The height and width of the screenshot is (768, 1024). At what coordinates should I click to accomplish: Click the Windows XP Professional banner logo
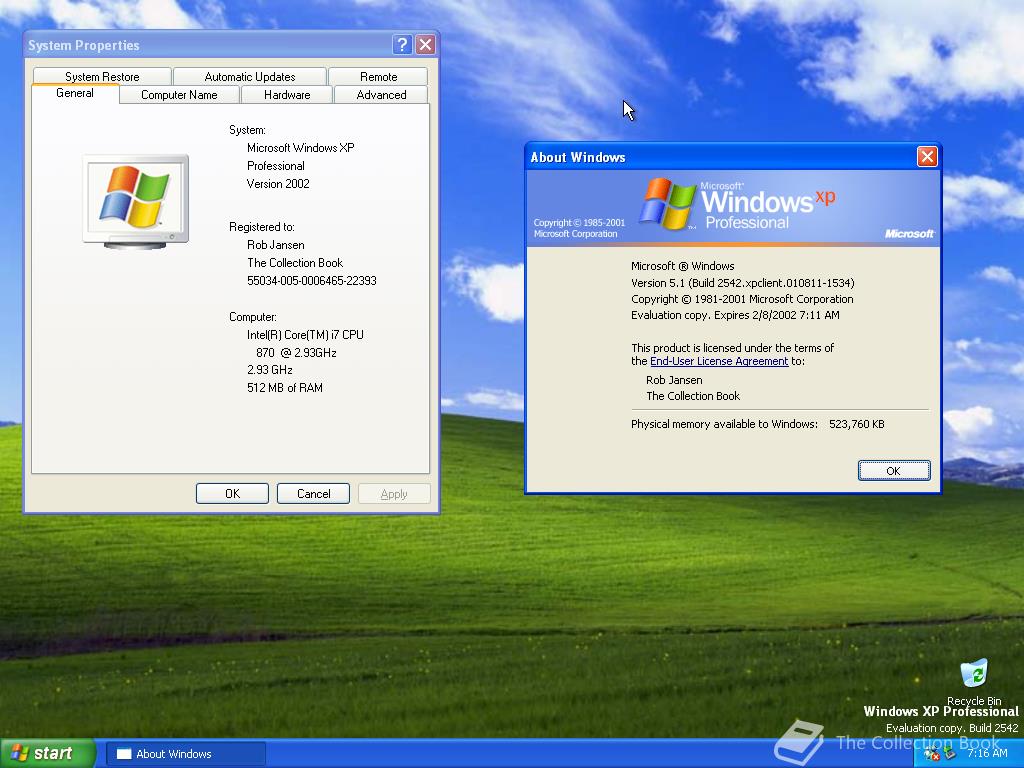coord(737,204)
